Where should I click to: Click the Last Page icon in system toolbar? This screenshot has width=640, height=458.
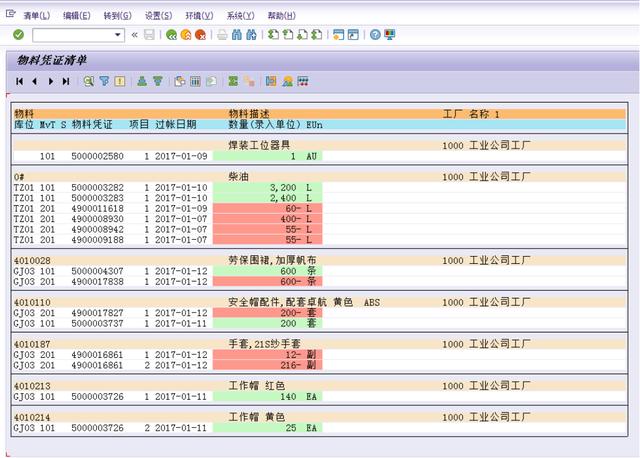tap(317, 35)
